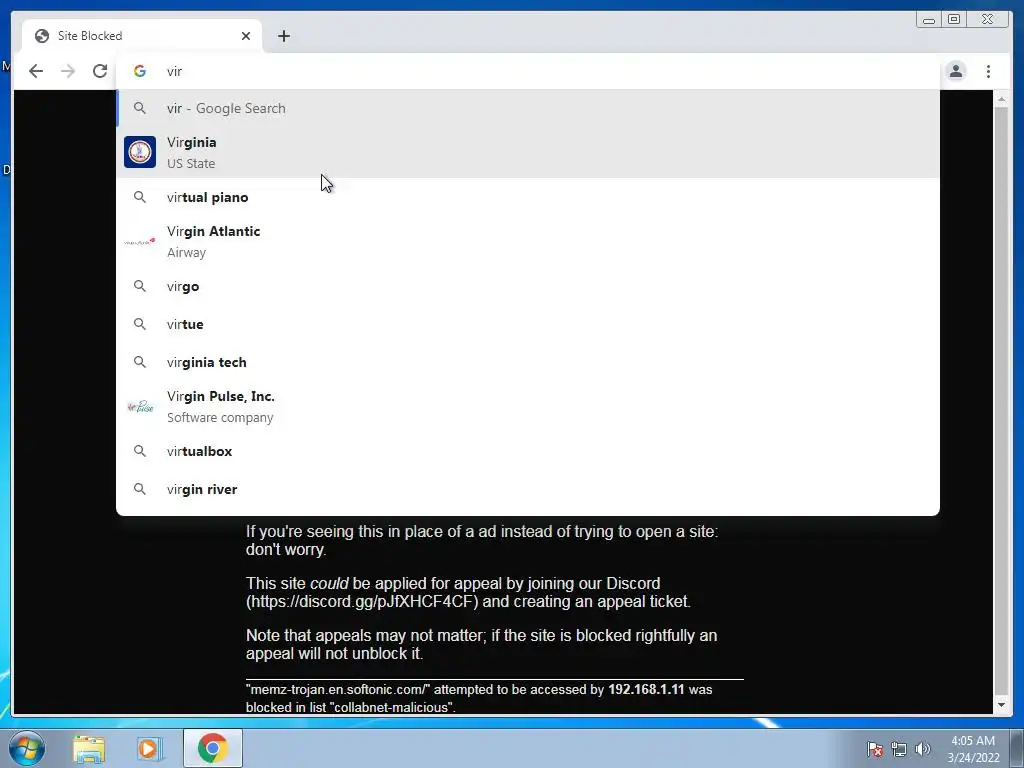Open Chrome's three-dot menu
1024x768 pixels.
pos(988,71)
